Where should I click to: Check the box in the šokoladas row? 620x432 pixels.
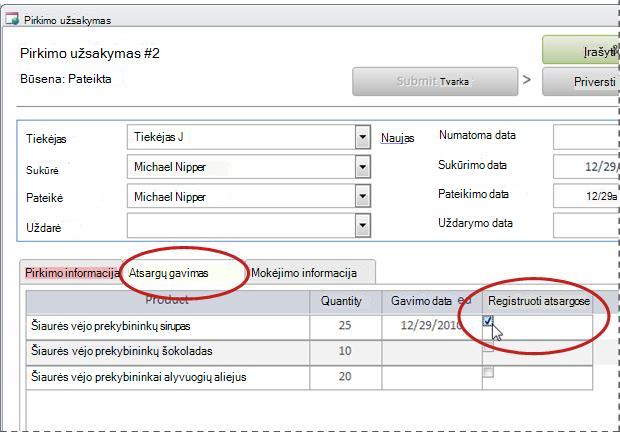[488, 347]
